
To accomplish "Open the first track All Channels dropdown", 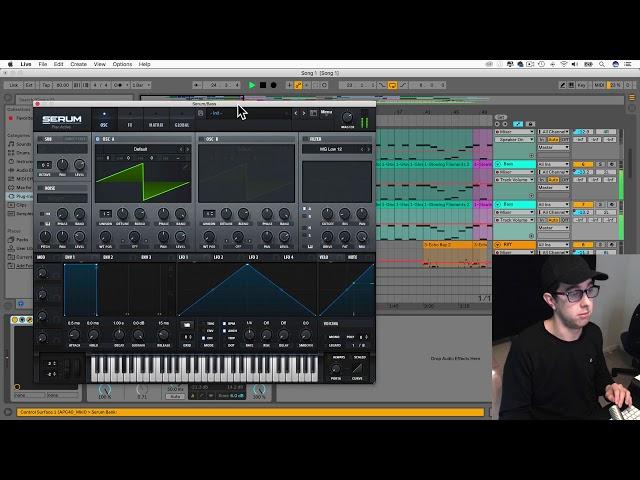I will click(x=553, y=131).
